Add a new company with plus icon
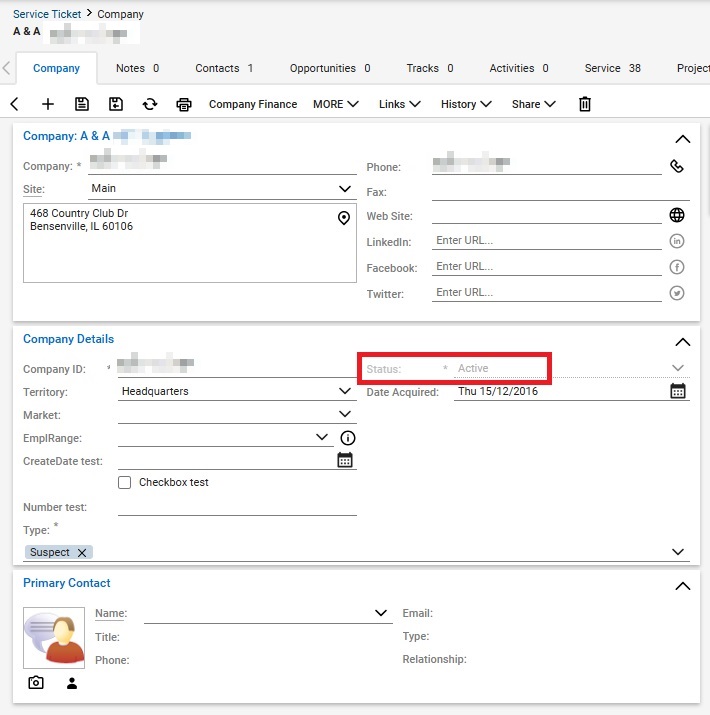 tap(48, 104)
